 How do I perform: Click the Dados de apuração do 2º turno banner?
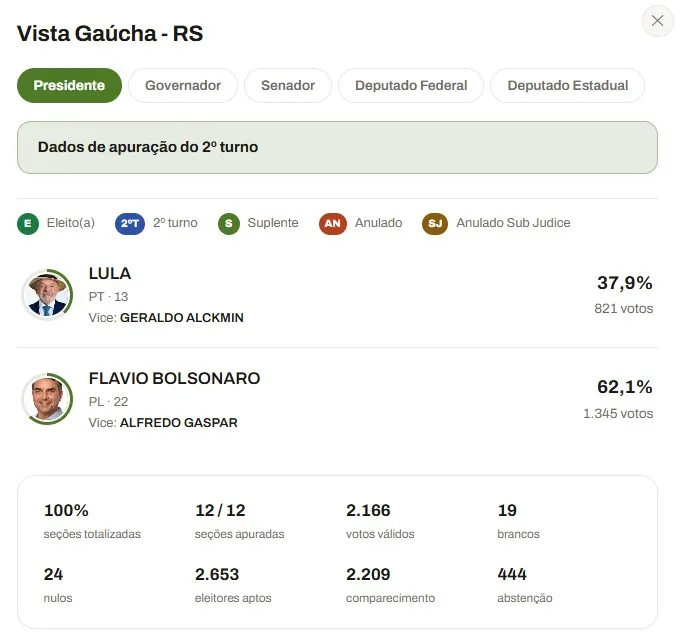(337, 147)
